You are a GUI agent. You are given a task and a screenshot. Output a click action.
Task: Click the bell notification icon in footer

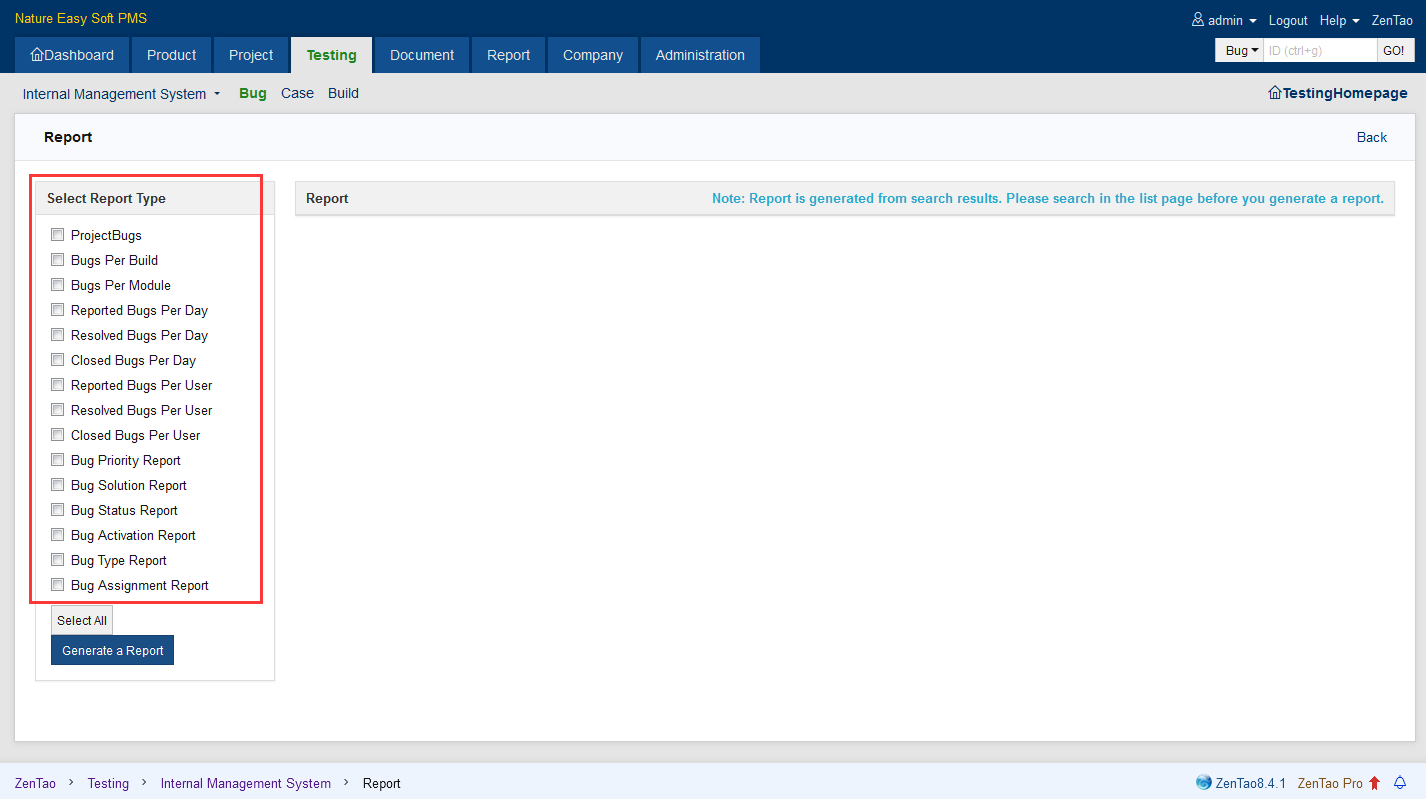click(x=1400, y=783)
